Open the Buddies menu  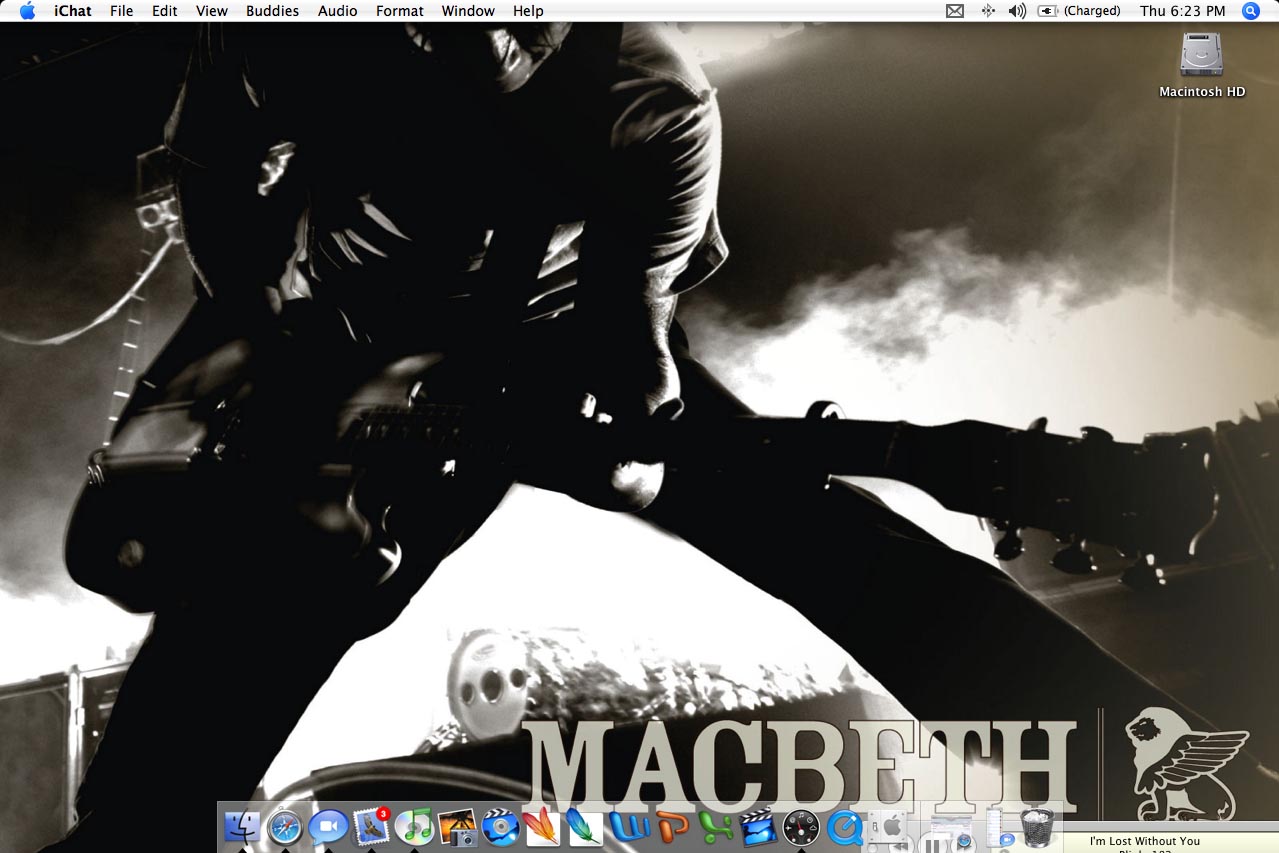click(273, 11)
